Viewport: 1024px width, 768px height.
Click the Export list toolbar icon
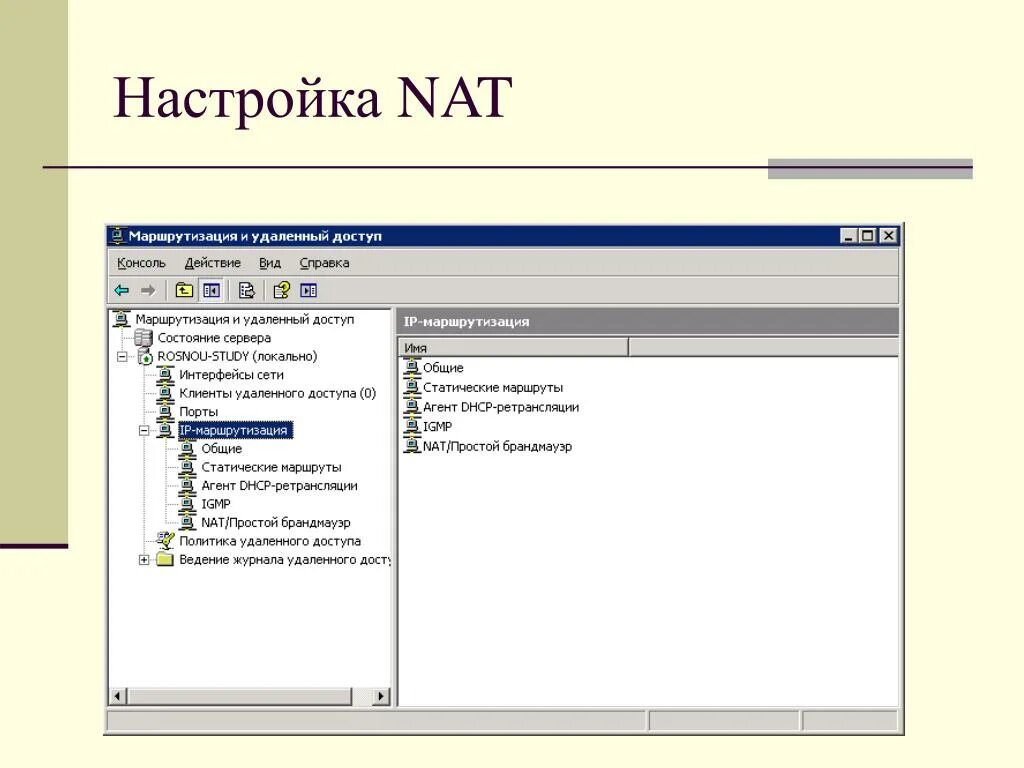click(x=246, y=290)
